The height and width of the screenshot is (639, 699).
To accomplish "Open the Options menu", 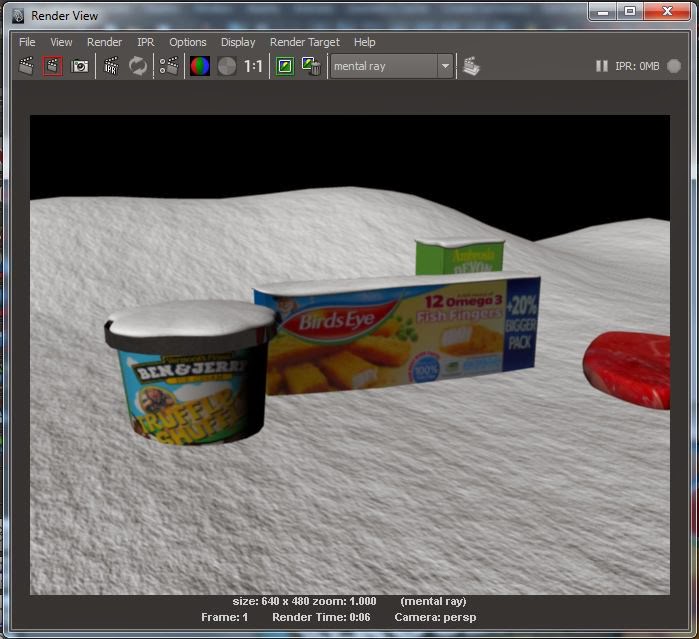I will click(188, 42).
